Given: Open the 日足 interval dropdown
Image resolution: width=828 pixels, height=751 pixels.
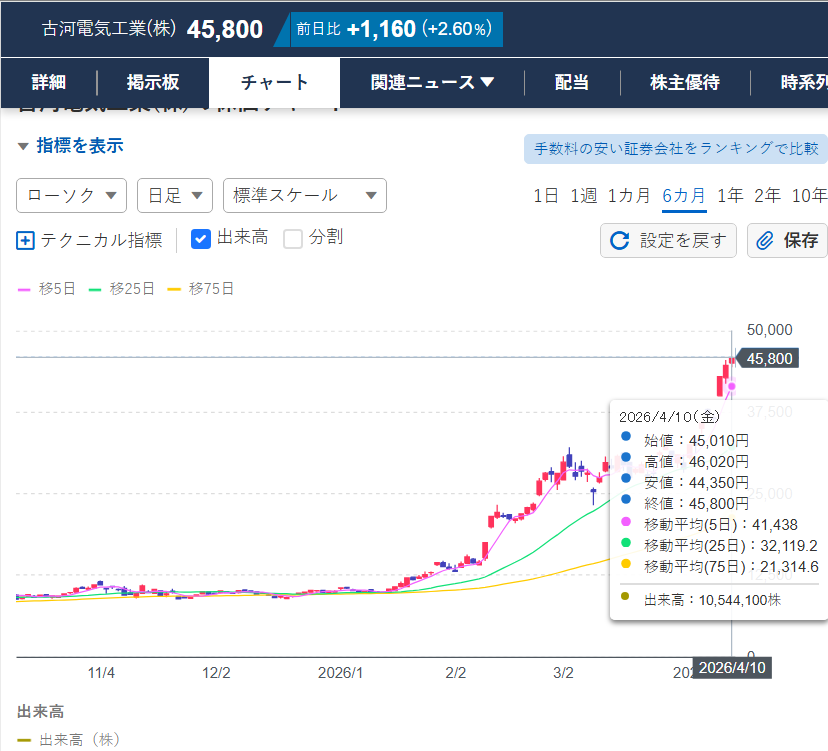Looking at the screenshot, I should 174,196.
